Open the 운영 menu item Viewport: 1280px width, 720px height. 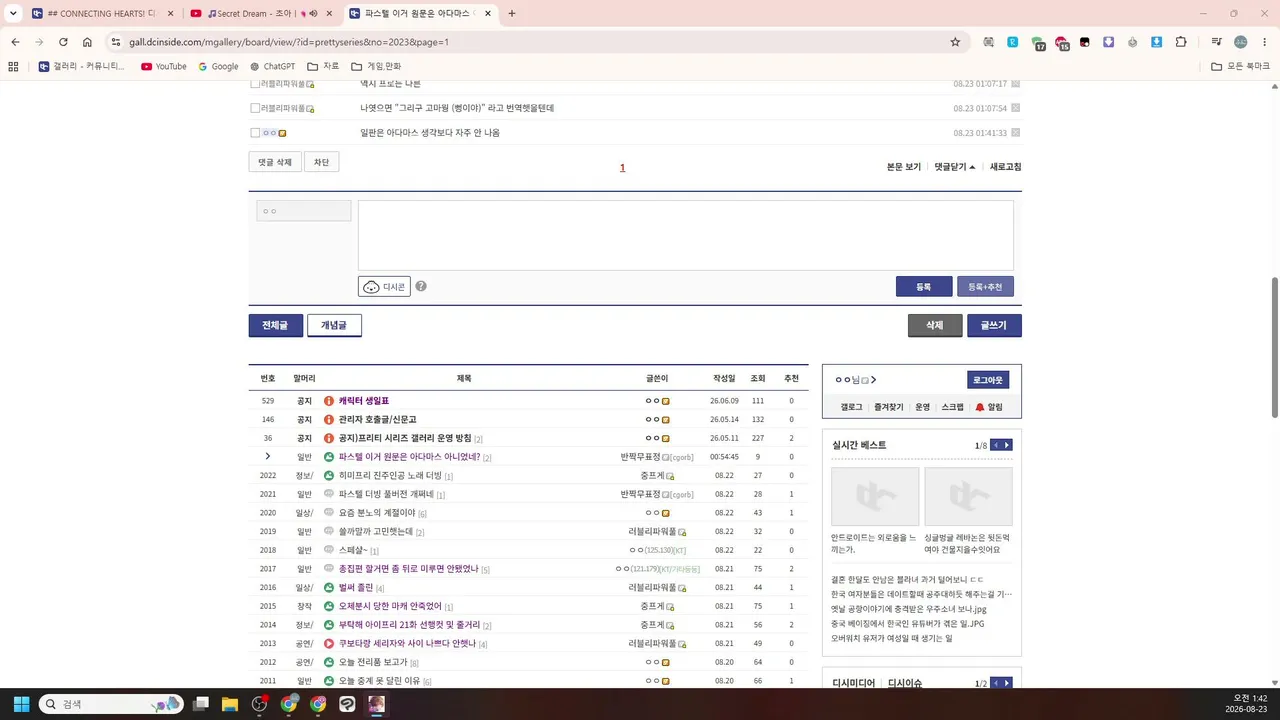pyautogui.click(x=922, y=407)
